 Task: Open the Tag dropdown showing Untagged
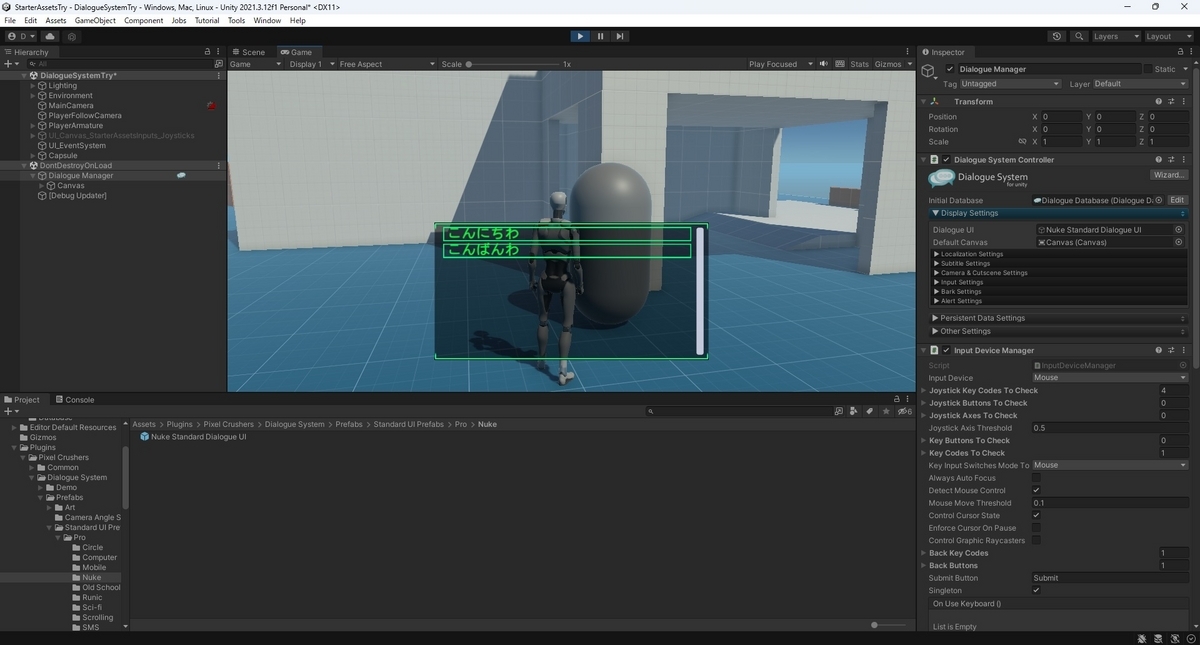click(1010, 84)
